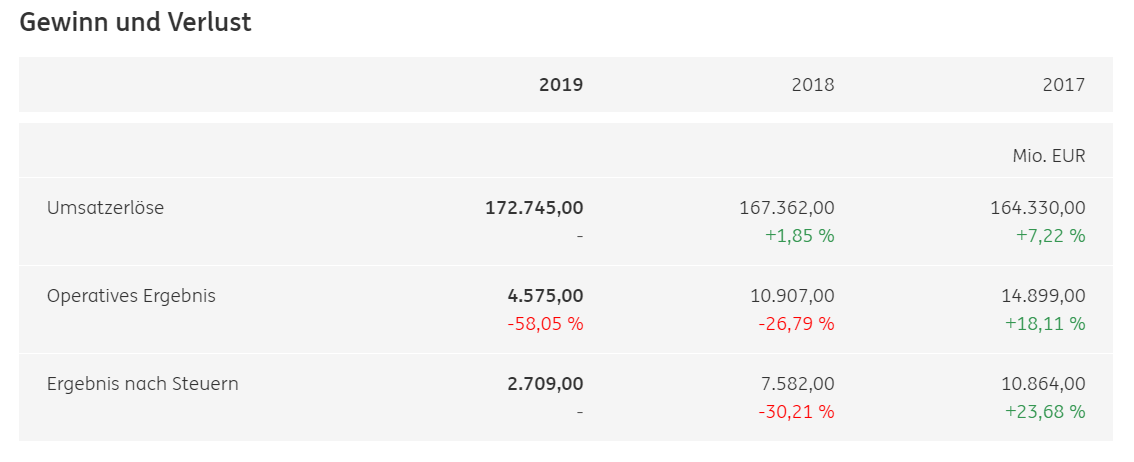Viewport: 1134px width, 462px height.
Task: Click the green +18,11 % figure
Action: pos(1045,323)
